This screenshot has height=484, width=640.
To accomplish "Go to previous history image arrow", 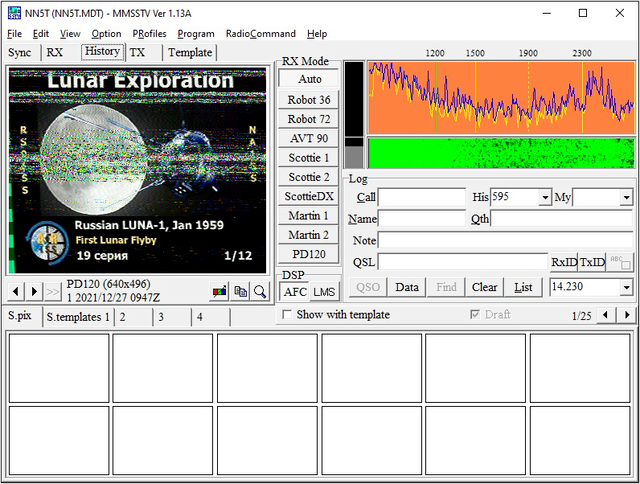I will coord(16,291).
